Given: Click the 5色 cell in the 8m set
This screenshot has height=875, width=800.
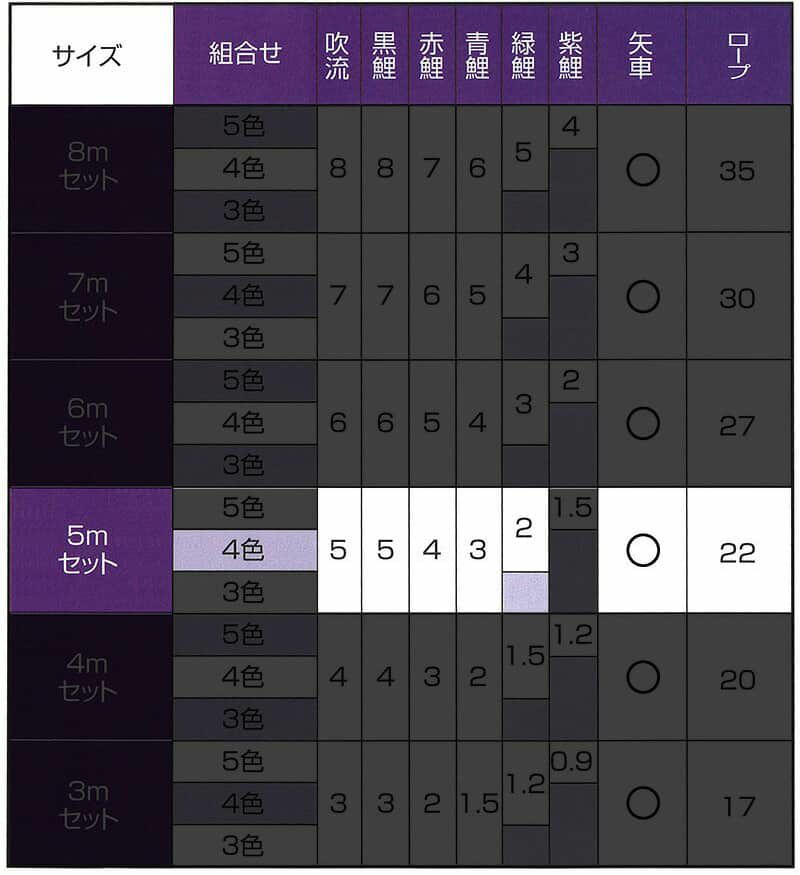Looking at the screenshot, I should click(x=245, y=127).
